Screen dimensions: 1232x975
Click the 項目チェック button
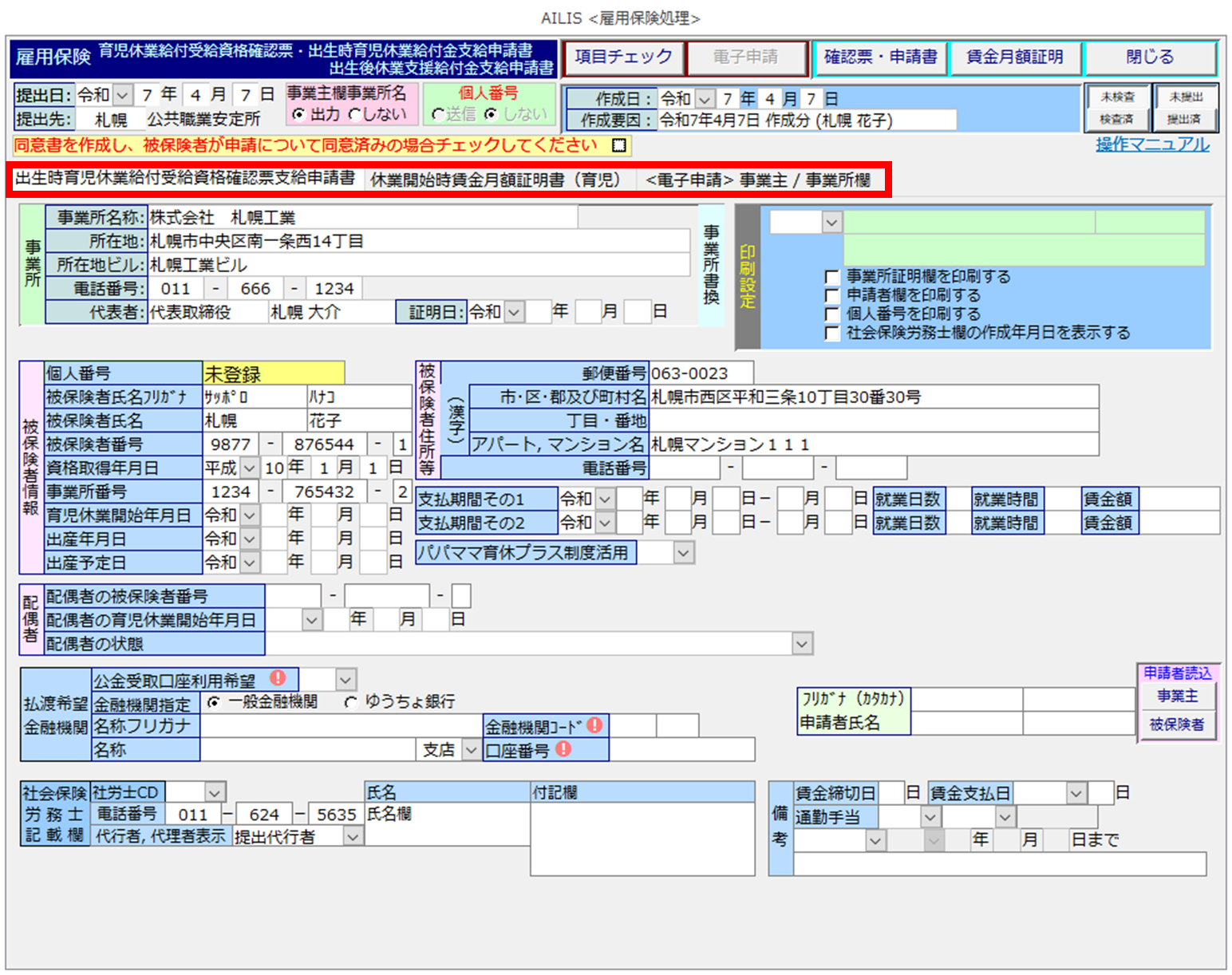623,57
